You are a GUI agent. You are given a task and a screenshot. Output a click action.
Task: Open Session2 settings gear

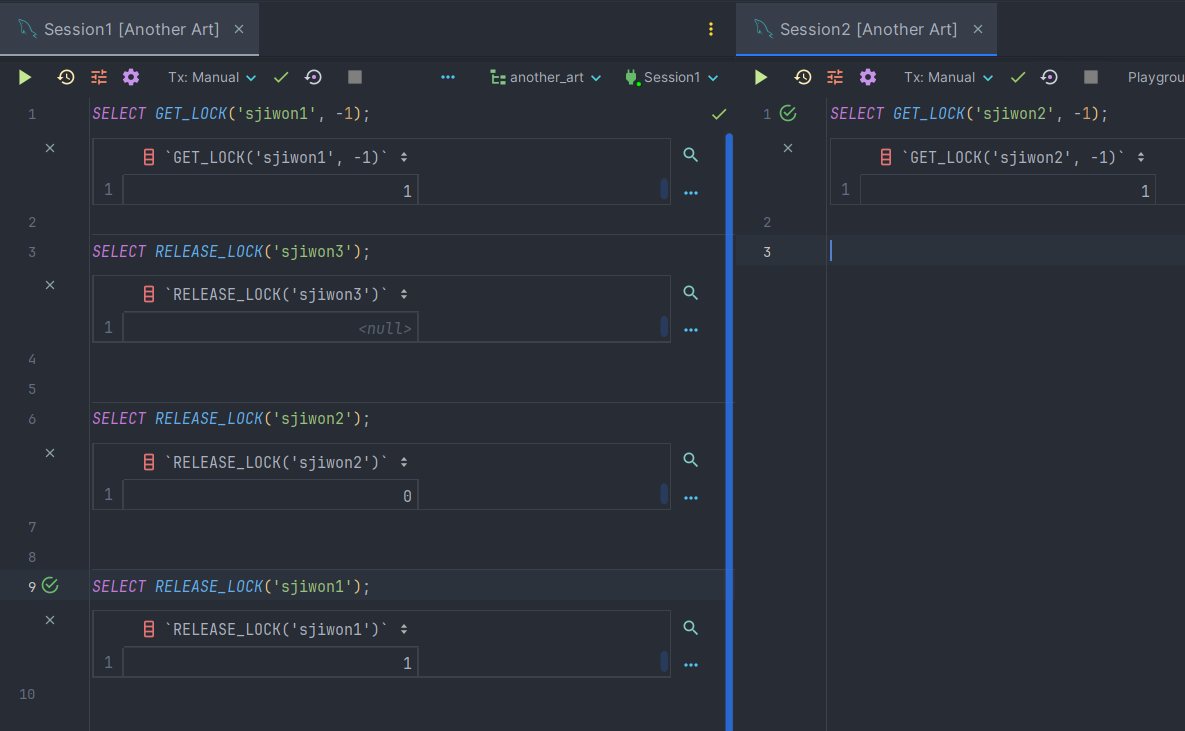tap(868, 77)
